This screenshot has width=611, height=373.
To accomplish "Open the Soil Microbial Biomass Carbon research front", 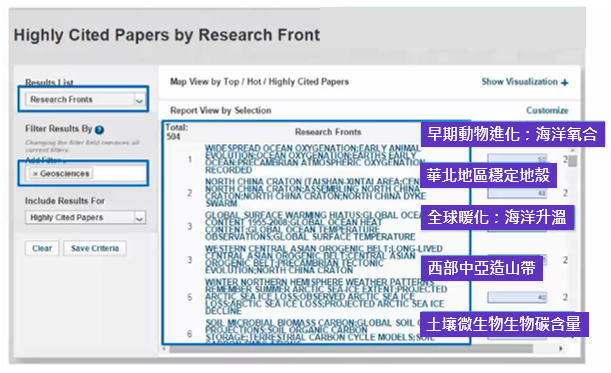I will point(320,331).
